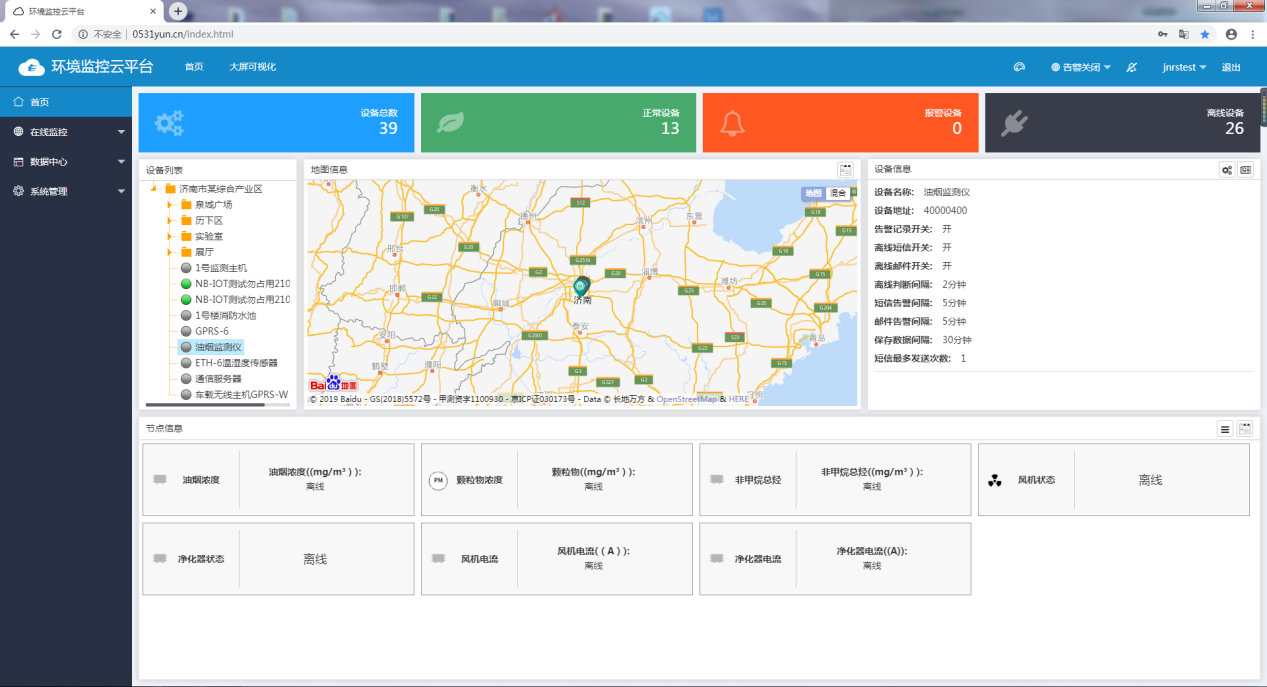Select 首页 in the left sidebar
Image resolution: width=1267 pixels, height=687 pixels.
pyautogui.click(x=66, y=102)
